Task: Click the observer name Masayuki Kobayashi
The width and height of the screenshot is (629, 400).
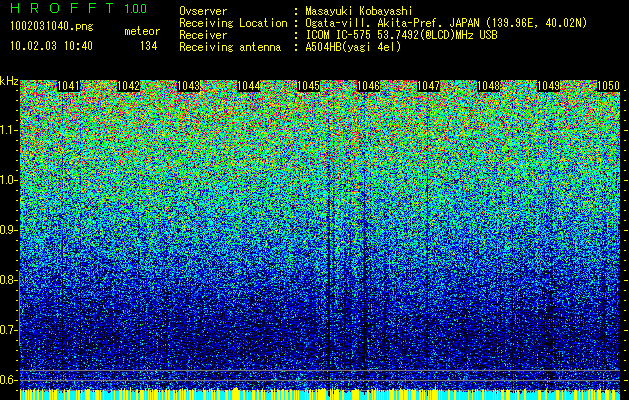Action: click(x=359, y=11)
